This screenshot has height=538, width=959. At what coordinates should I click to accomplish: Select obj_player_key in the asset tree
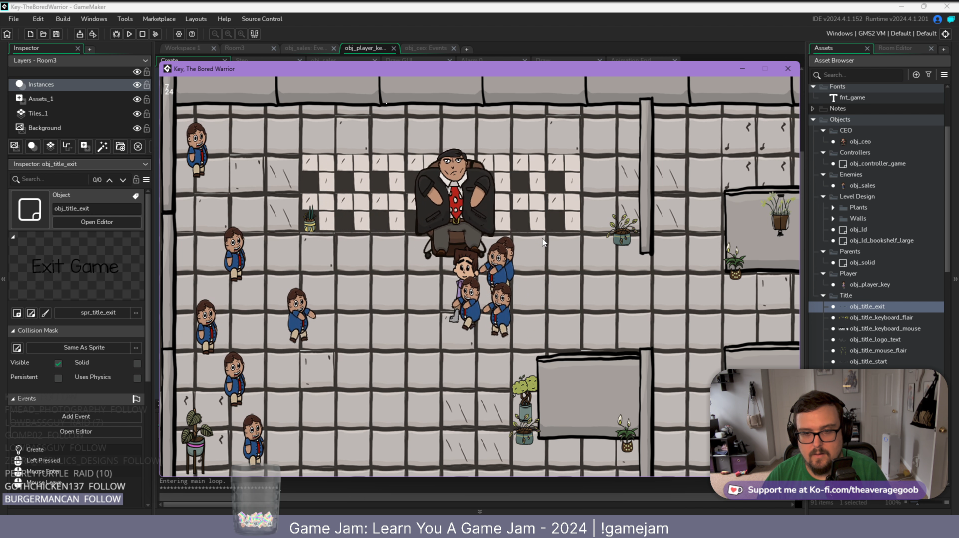[x=869, y=285]
